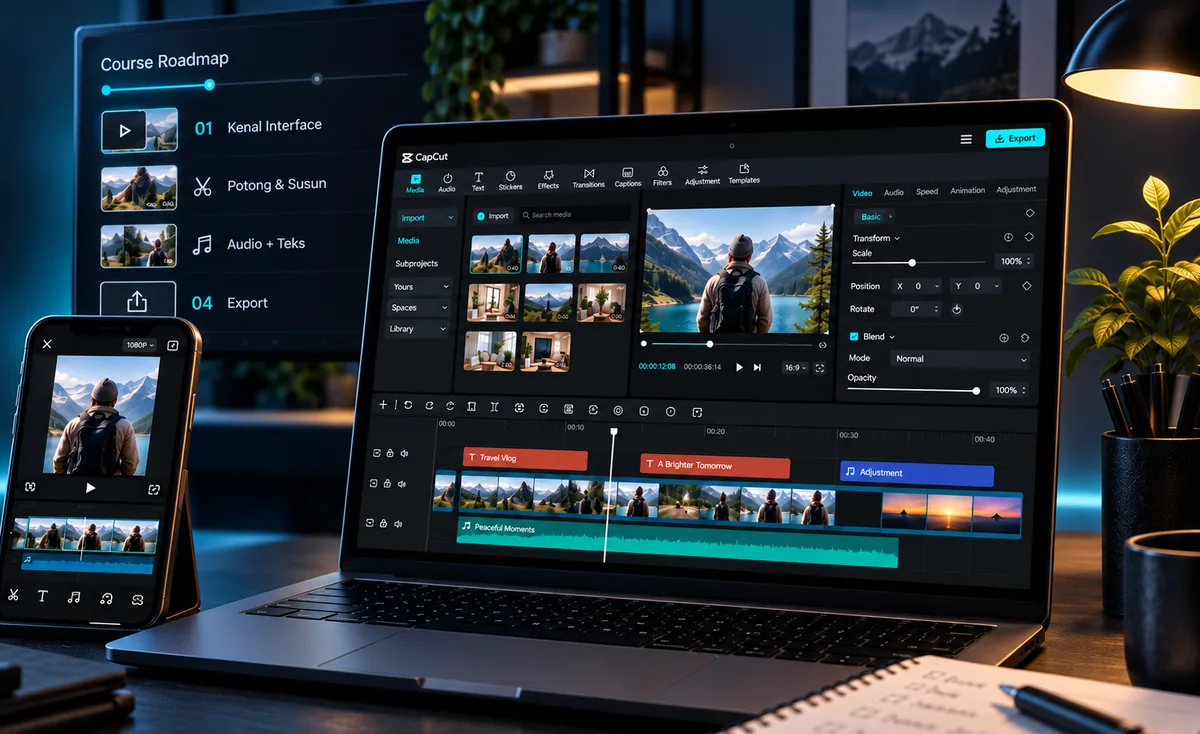Image resolution: width=1200 pixels, height=734 pixels.
Task: Click the reset rotation icon next to Rotate
Action: [x=956, y=310]
